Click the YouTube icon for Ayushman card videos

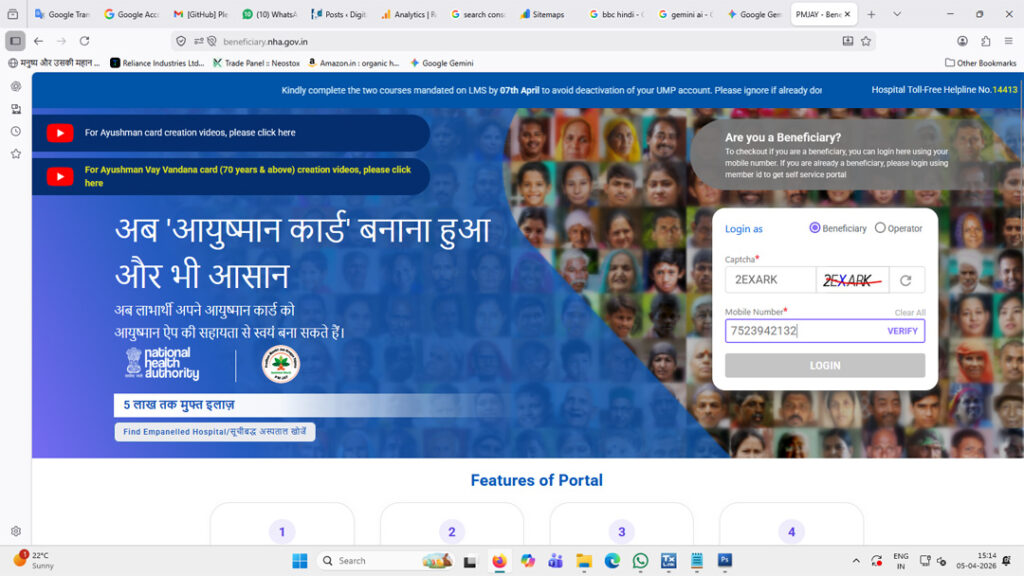[x=60, y=133]
